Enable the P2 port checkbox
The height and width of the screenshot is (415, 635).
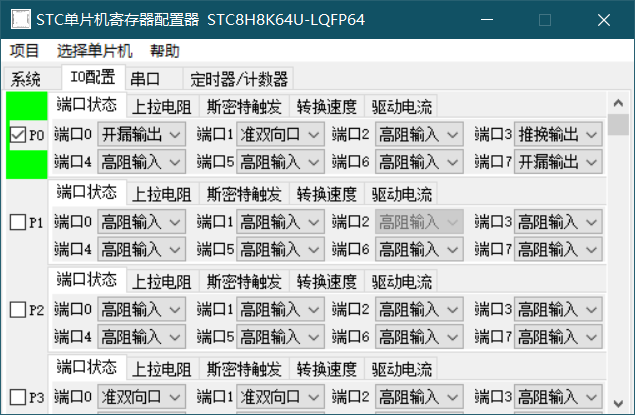pyautogui.click(x=17, y=310)
